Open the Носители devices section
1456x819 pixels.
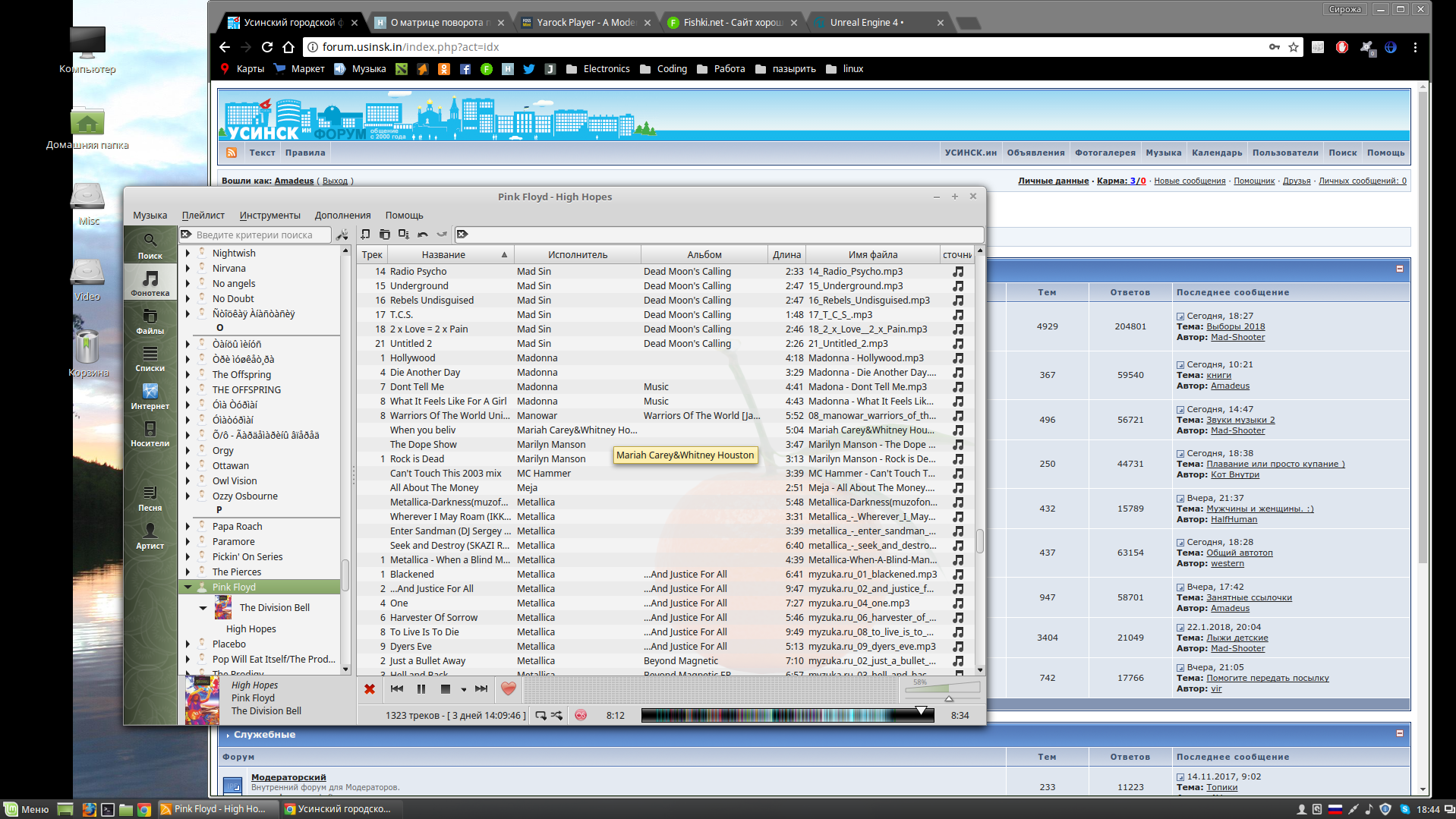[x=150, y=433]
